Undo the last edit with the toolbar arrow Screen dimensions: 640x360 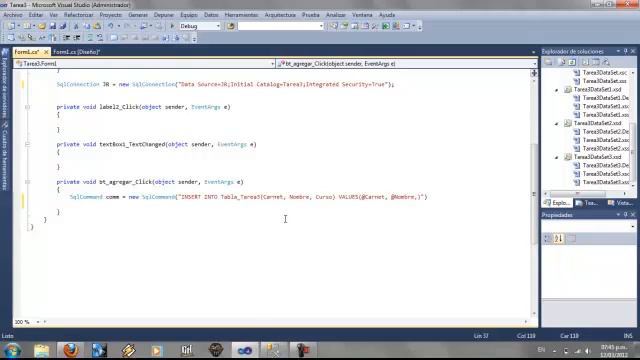[111, 26]
